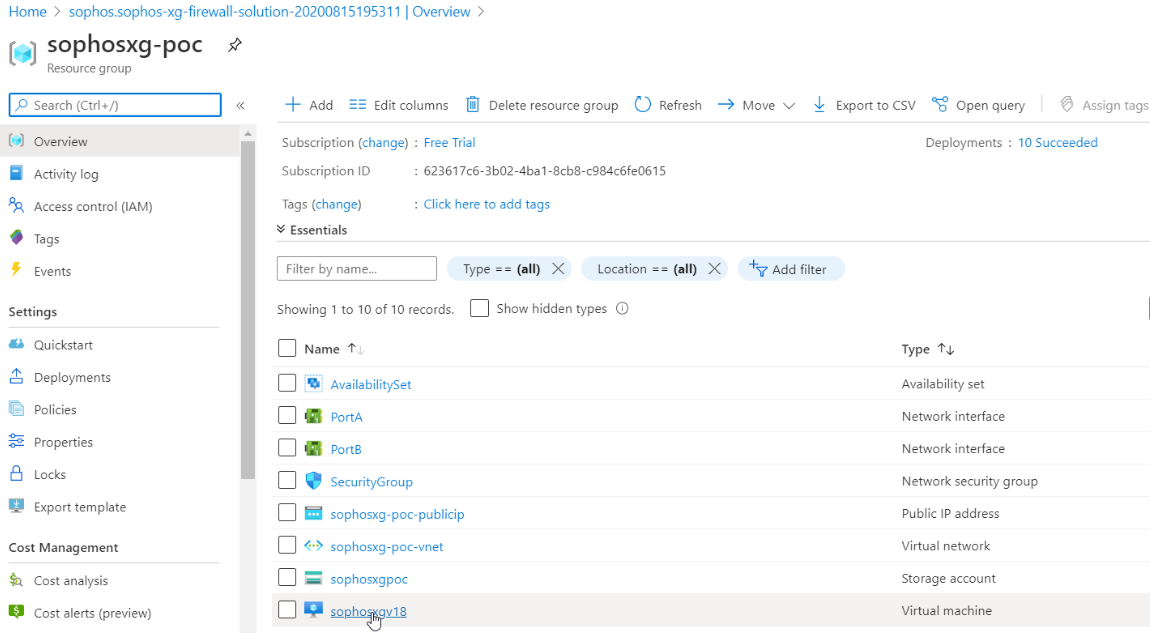Open Cost analysis in sidebar

click(x=71, y=580)
